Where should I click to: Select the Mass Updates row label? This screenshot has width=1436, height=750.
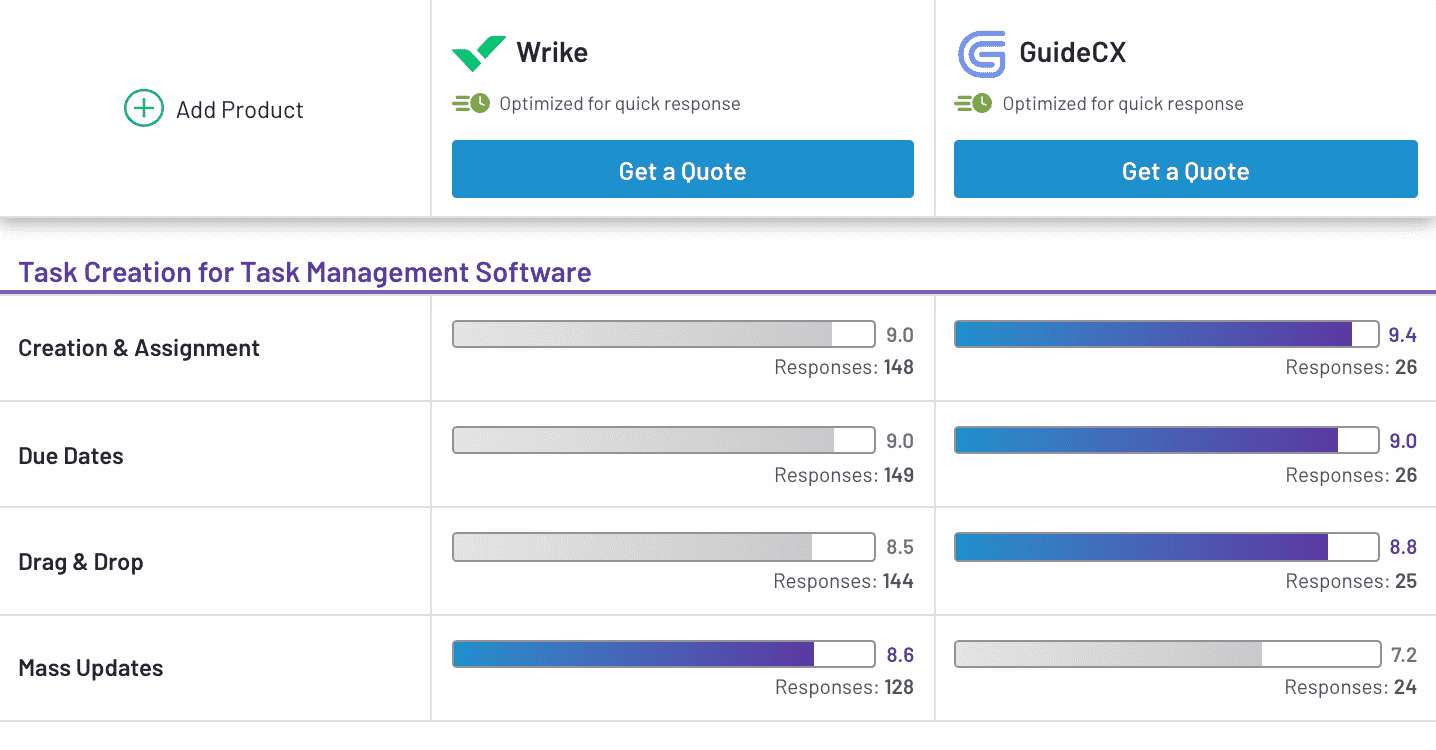click(x=91, y=668)
